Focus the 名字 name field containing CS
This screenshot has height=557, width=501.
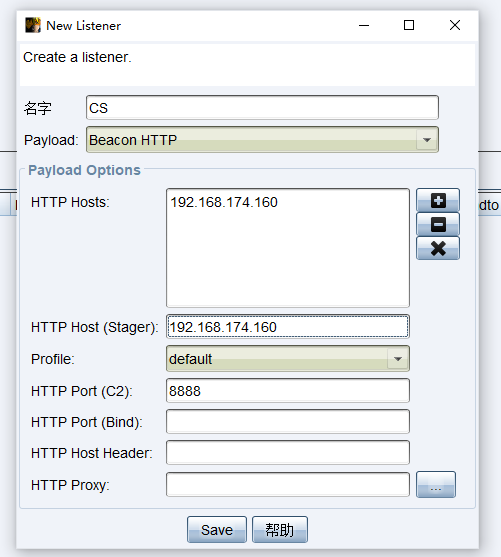pos(262,108)
